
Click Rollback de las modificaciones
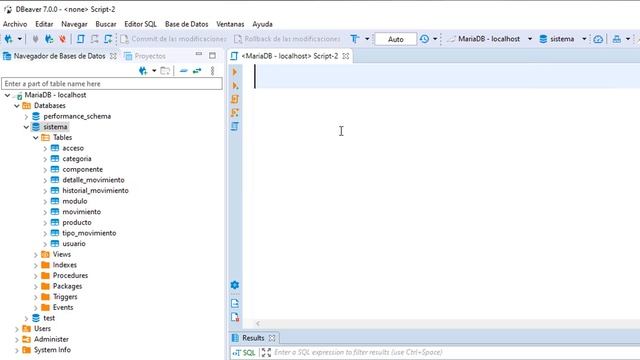click(287, 39)
